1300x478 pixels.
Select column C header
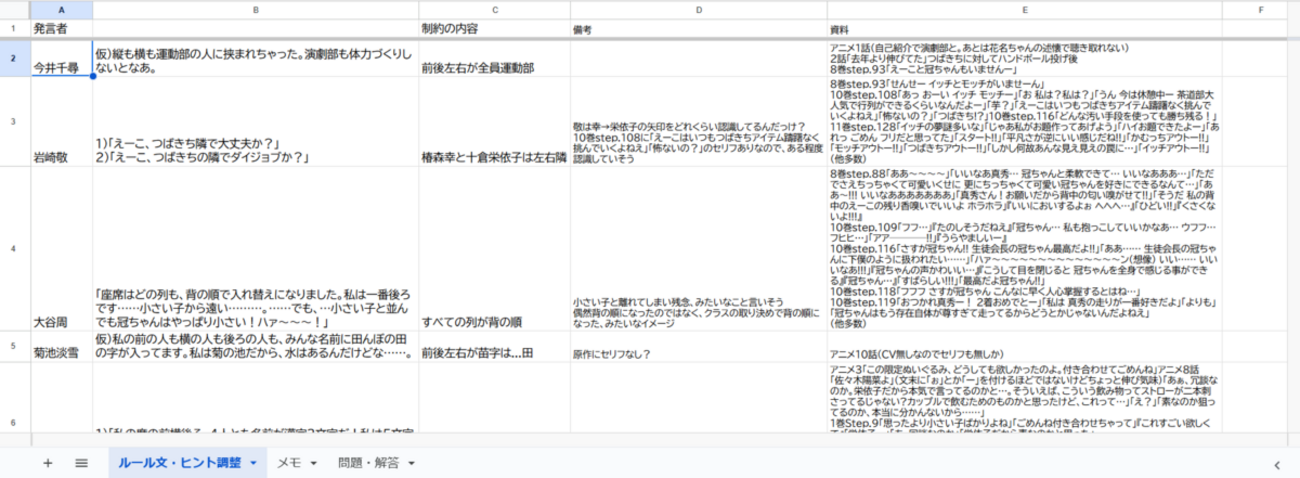[x=494, y=9]
